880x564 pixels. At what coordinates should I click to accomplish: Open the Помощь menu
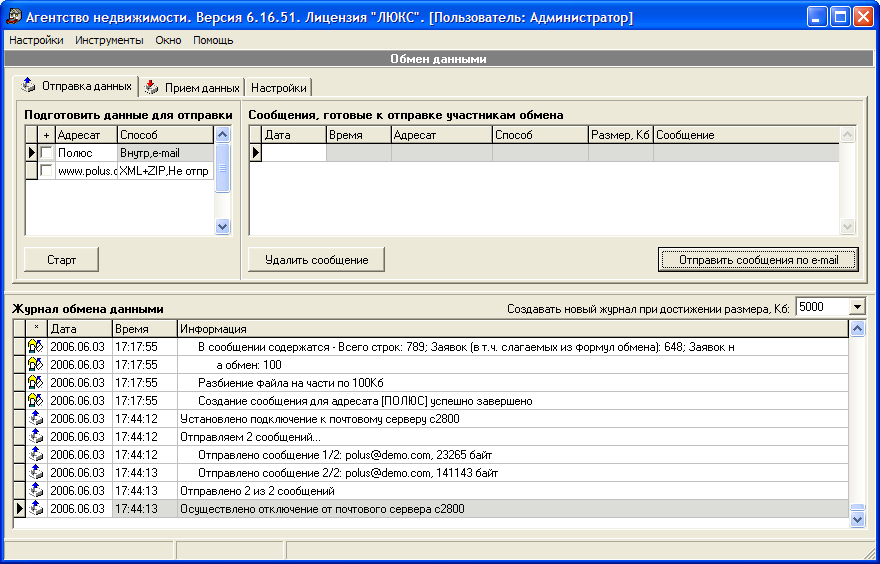point(213,40)
